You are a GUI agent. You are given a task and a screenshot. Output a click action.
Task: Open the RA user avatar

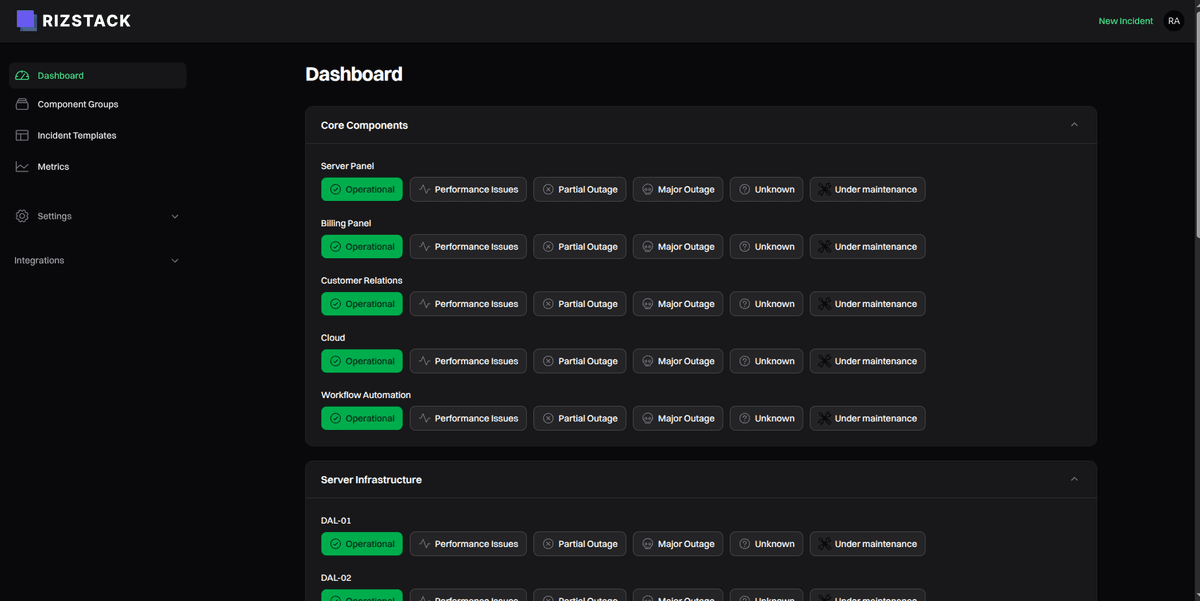click(1173, 20)
